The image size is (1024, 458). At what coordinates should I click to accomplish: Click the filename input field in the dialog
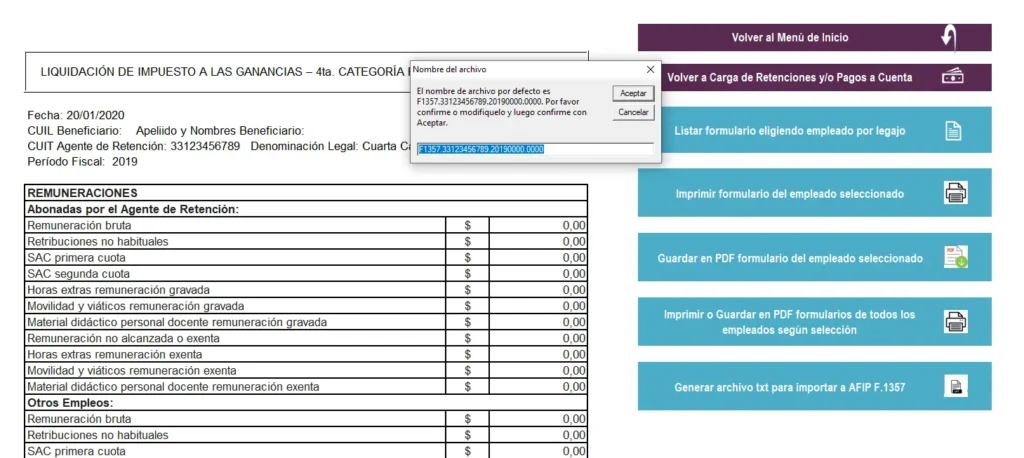tap(535, 149)
